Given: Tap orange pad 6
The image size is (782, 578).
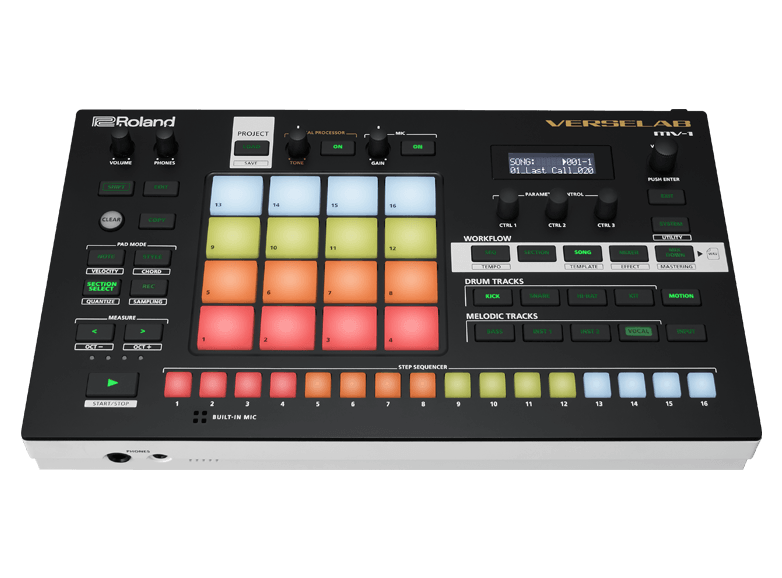Looking at the screenshot, I should click(290, 282).
